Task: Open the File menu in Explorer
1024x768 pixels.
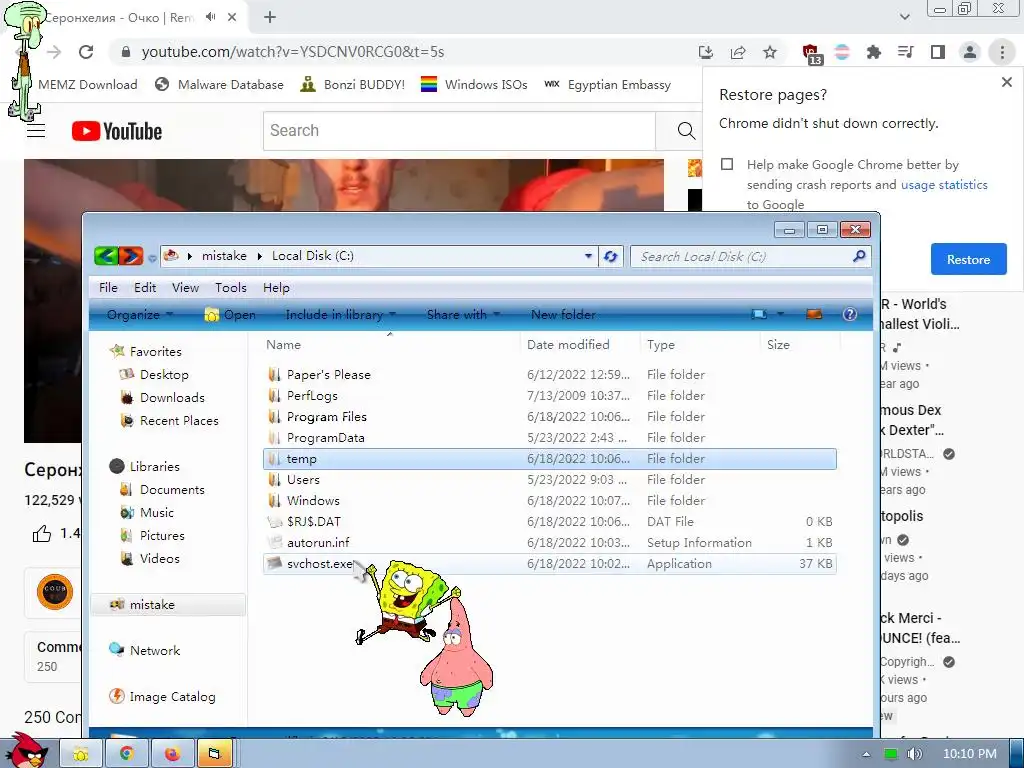Action: pos(108,287)
